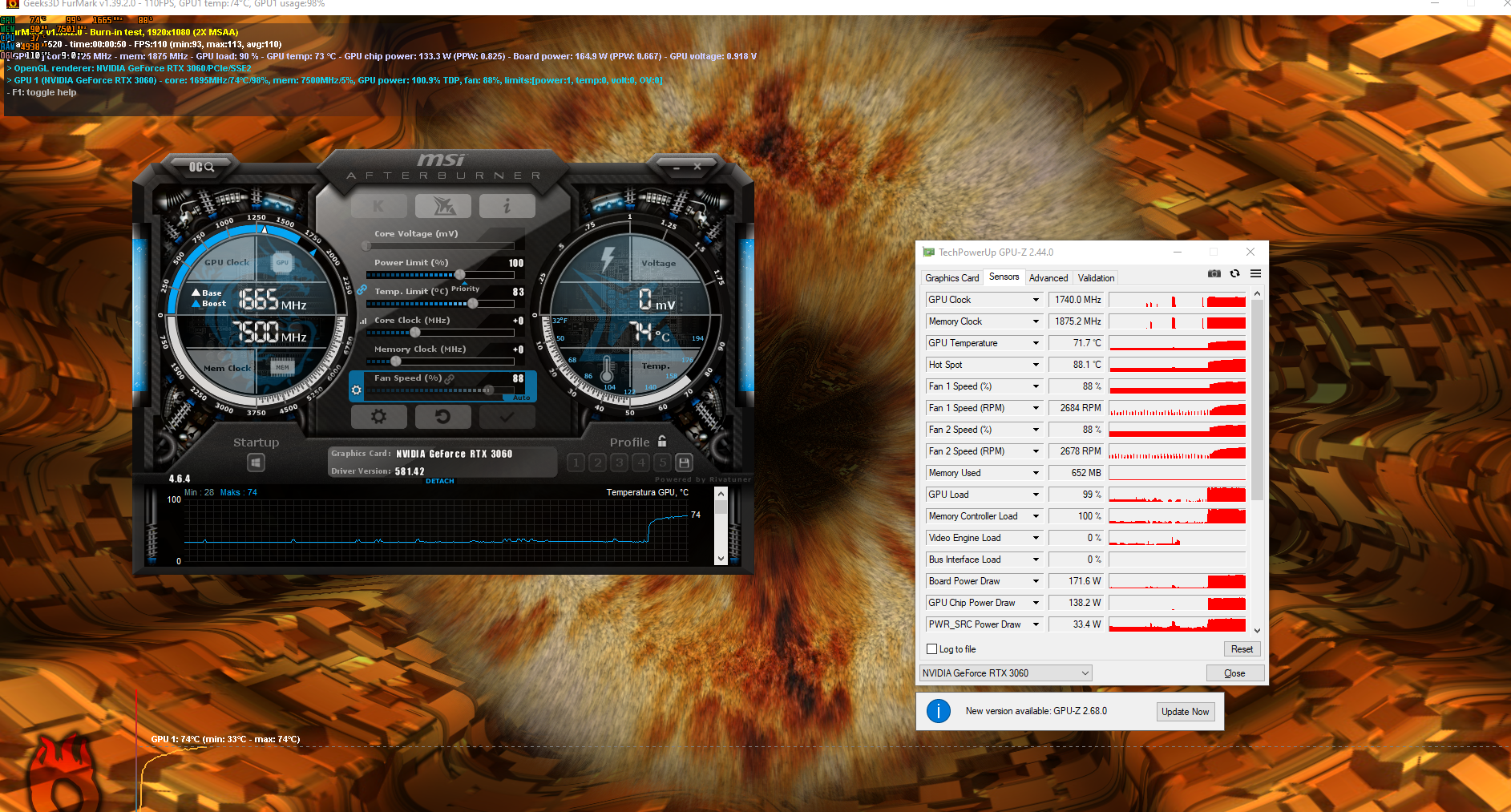The width and height of the screenshot is (1511, 812).
Task: Click the Fan 2 Speed (%) value field
Action: click(1076, 430)
